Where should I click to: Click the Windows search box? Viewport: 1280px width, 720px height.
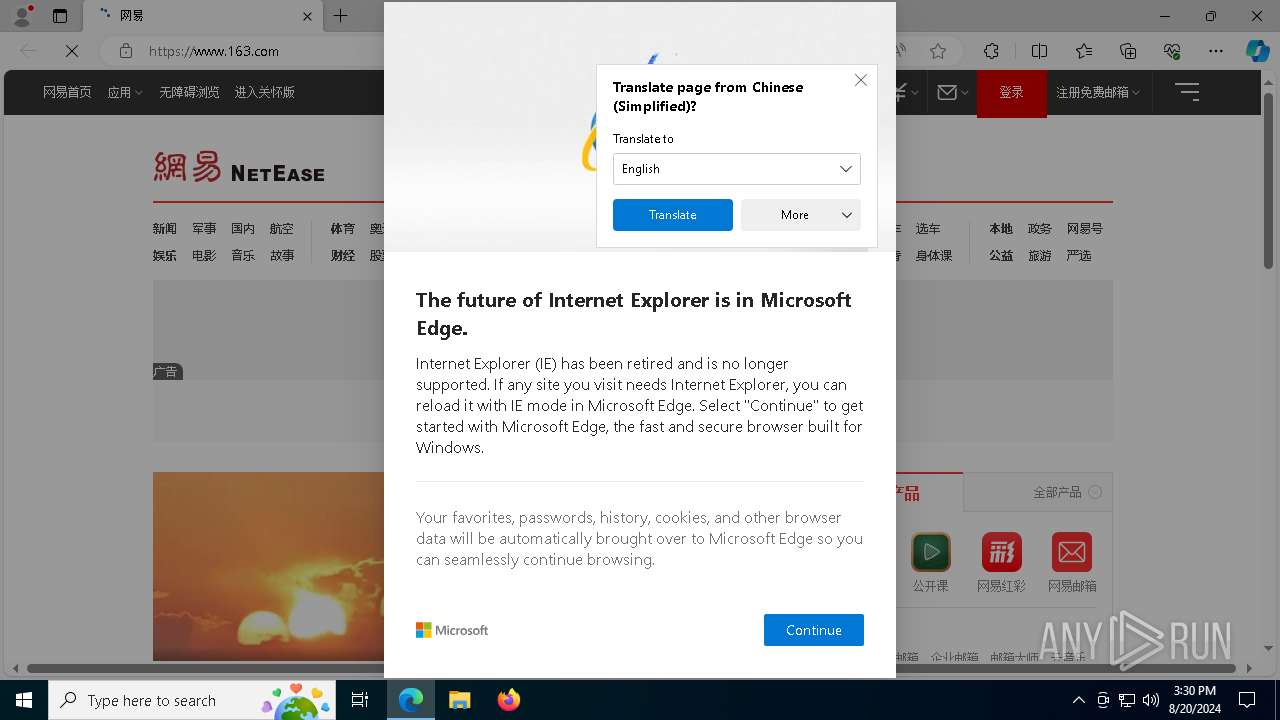(192, 700)
